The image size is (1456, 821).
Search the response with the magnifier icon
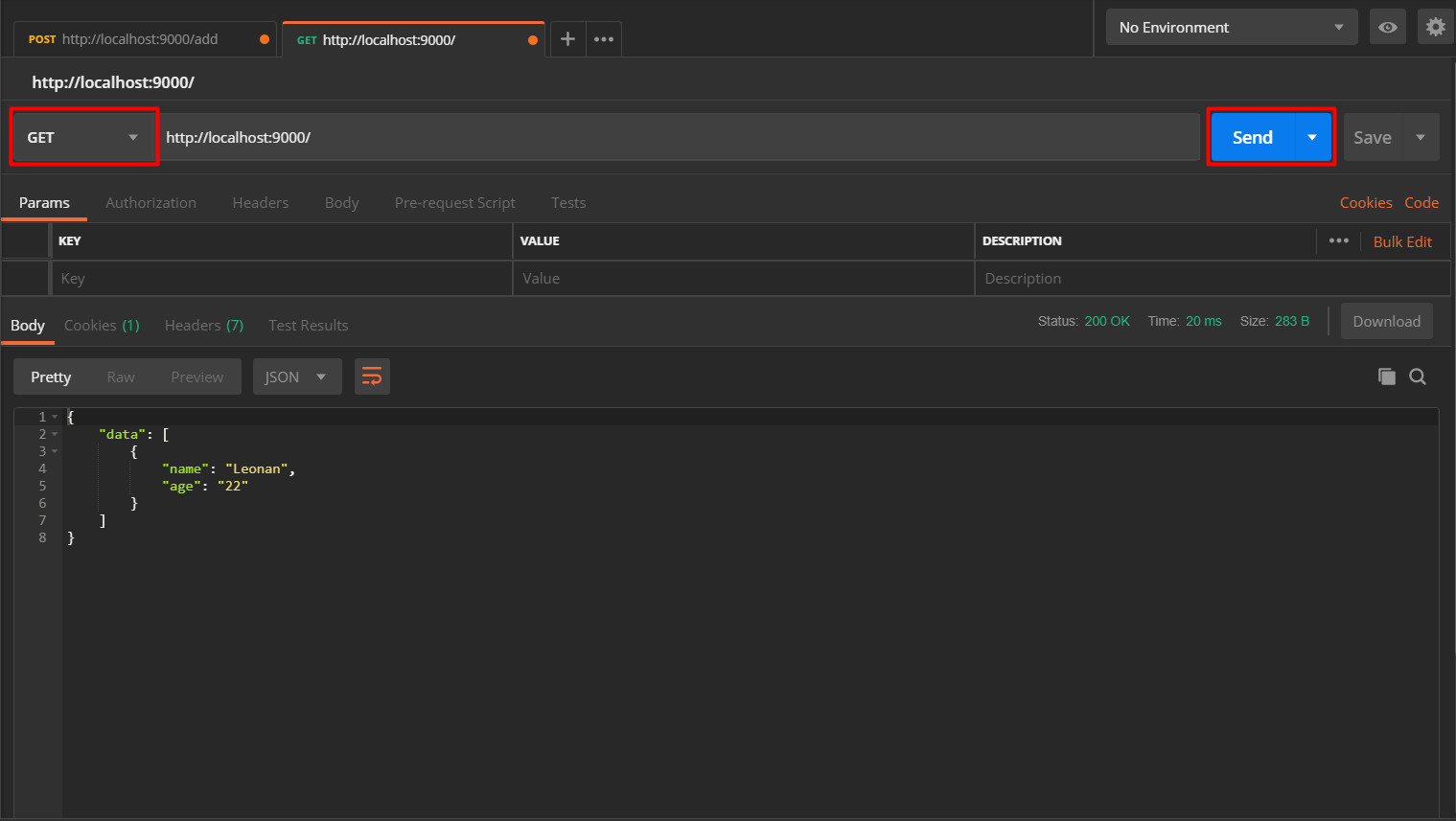[1417, 376]
